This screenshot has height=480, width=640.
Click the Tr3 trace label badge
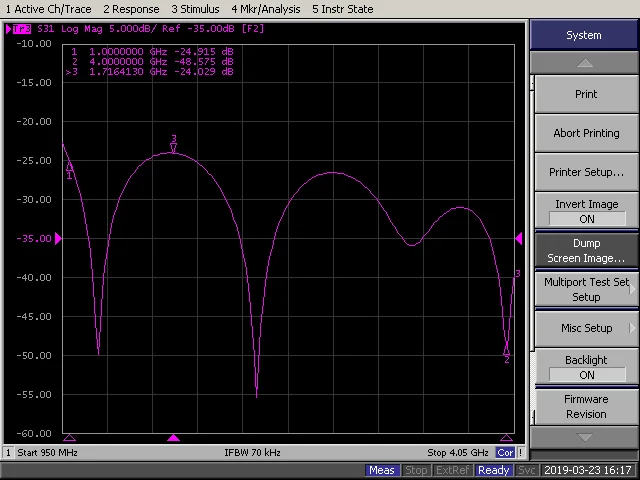pyautogui.click(x=18, y=30)
